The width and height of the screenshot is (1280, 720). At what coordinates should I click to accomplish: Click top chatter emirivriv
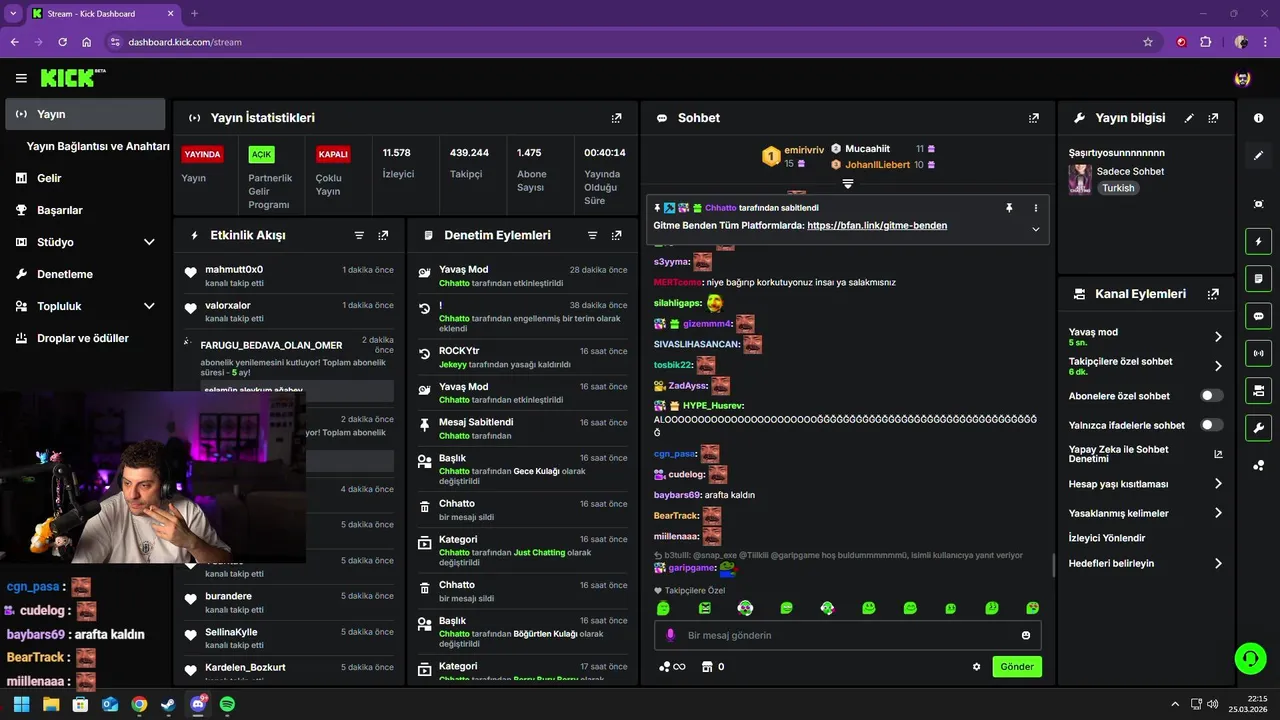(x=803, y=150)
